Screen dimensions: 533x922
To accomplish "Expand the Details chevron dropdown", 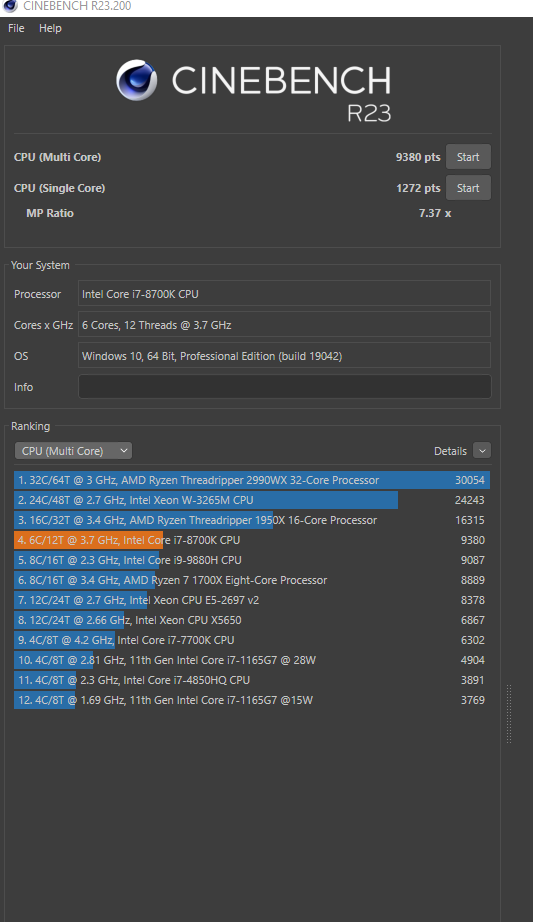I will [x=482, y=451].
